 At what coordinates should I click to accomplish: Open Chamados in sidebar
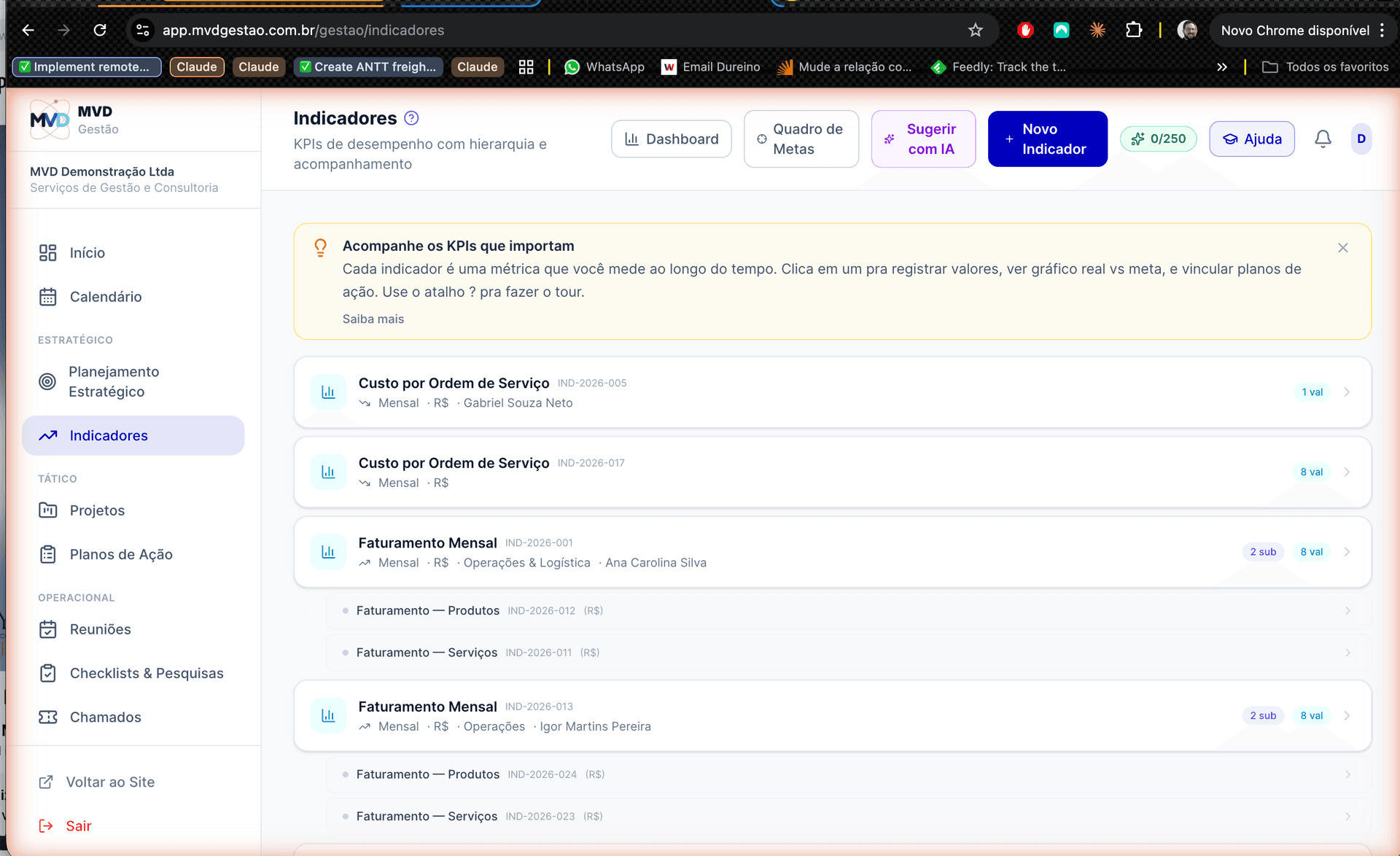pos(133,717)
